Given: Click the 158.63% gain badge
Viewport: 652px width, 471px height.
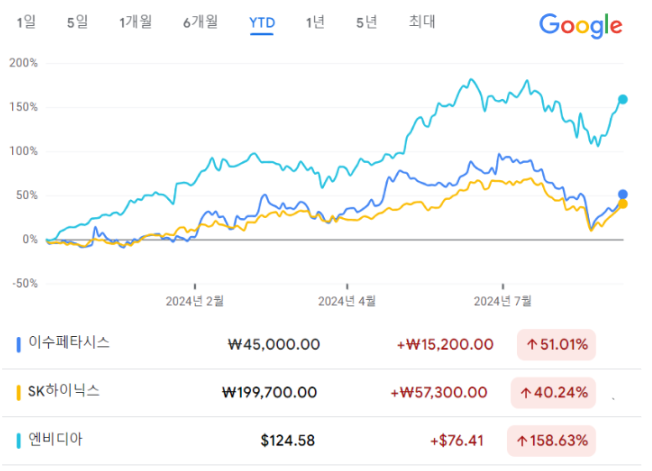Looking at the screenshot, I should (551, 441).
